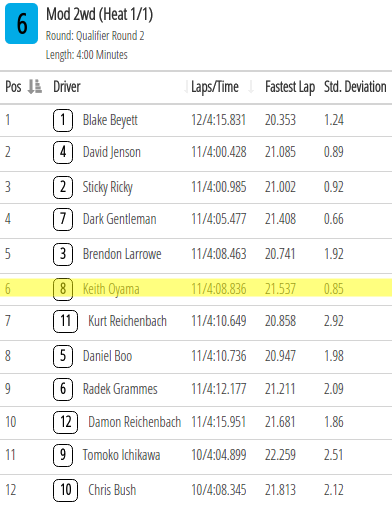Screen dimensions: 392x510
Task: Click car number 11 badge for Kurt Reichenbach
Action: [x=65, y=321]
